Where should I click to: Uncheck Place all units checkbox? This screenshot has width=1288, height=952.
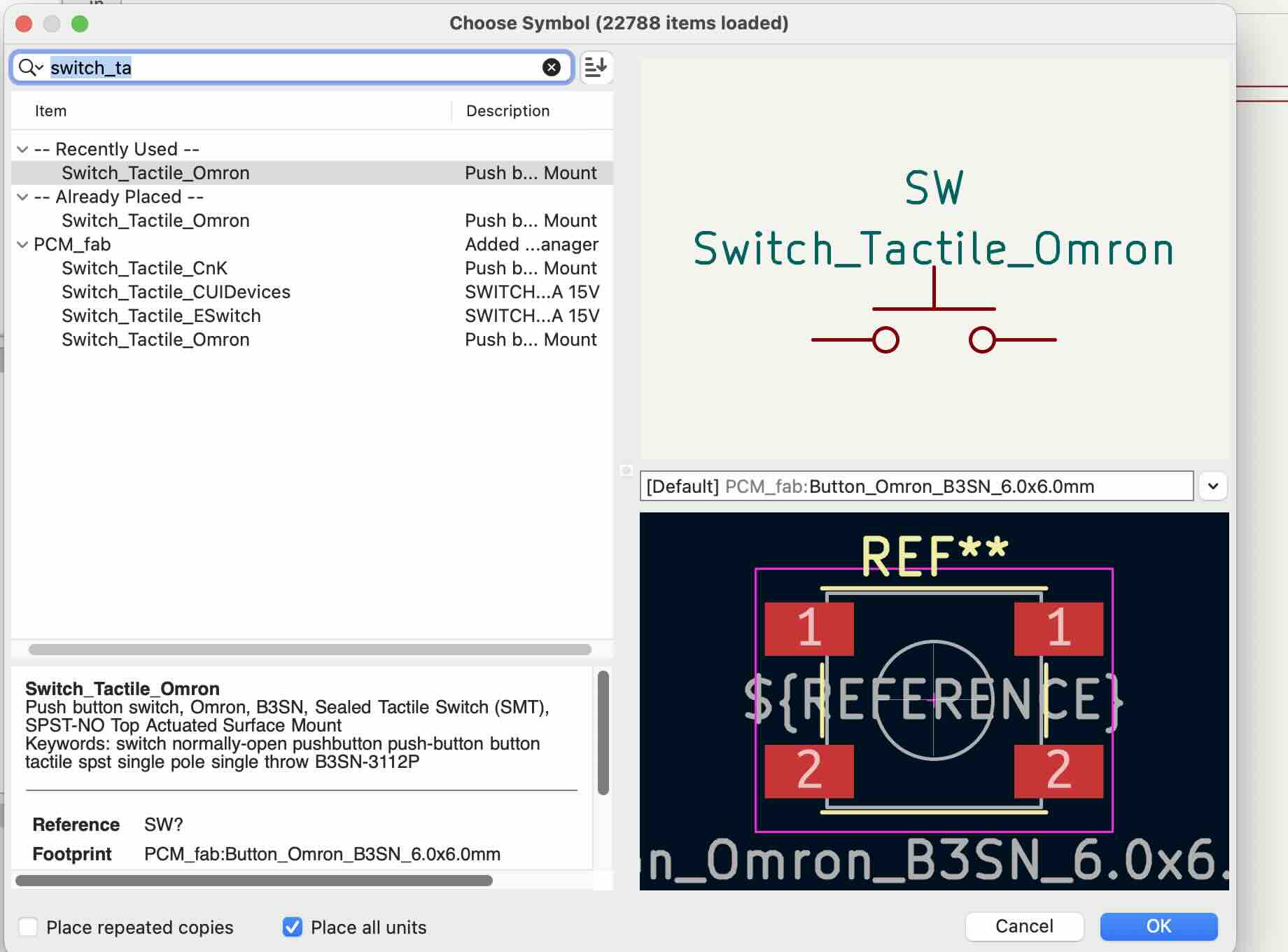293,927
